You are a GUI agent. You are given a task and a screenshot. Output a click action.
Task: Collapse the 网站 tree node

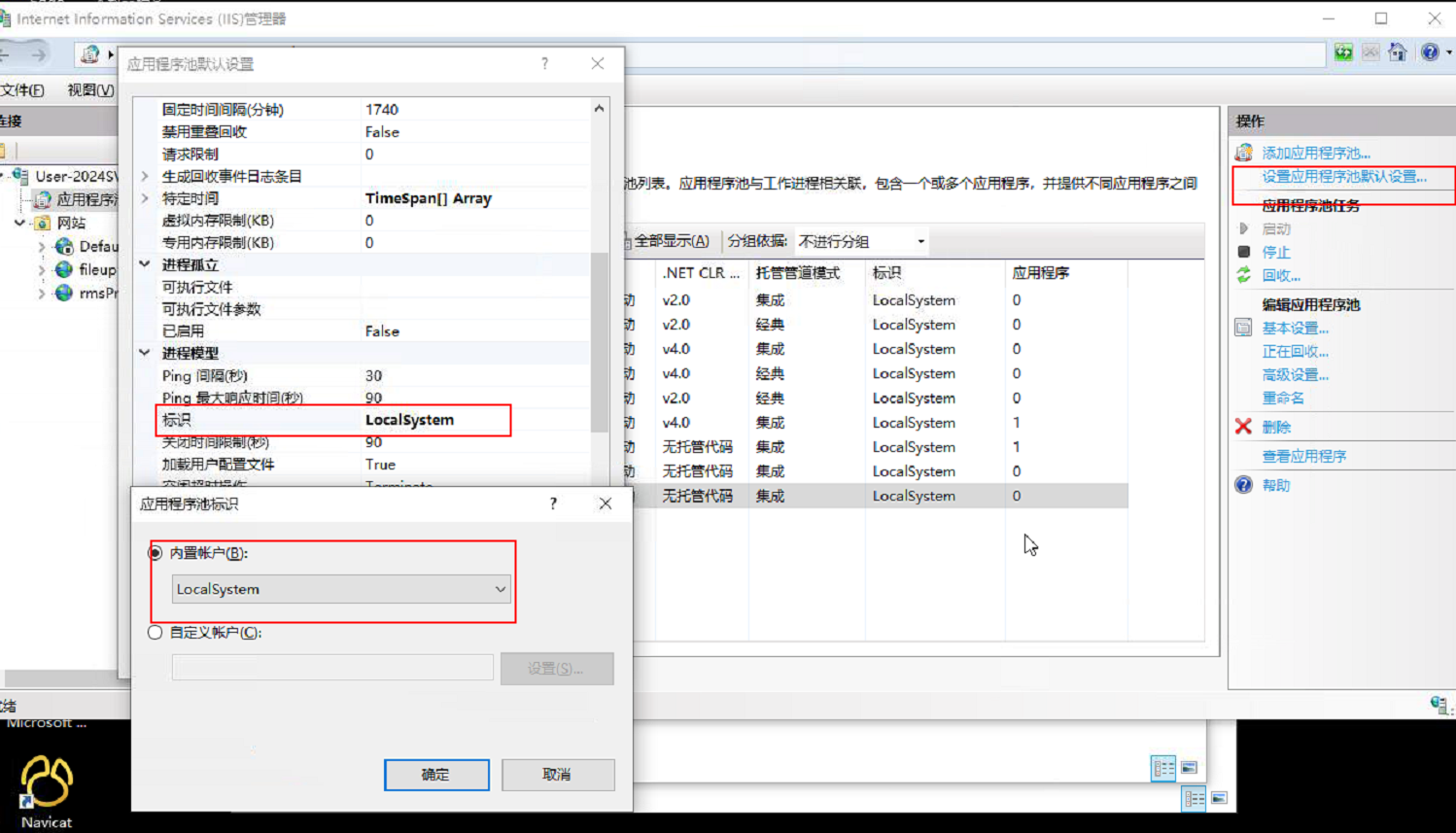click(20, 223)
